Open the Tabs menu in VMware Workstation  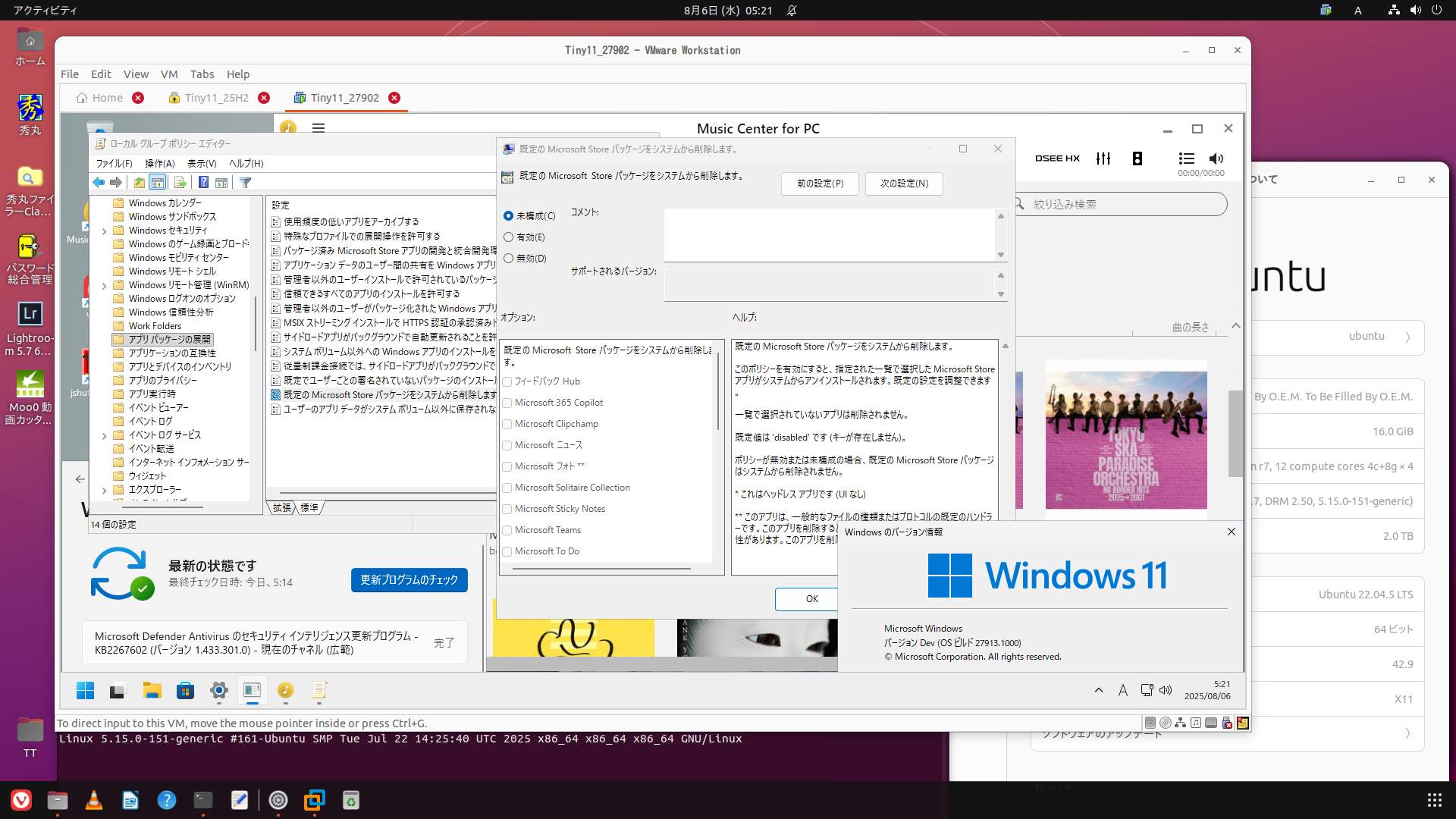coord(202,74)
